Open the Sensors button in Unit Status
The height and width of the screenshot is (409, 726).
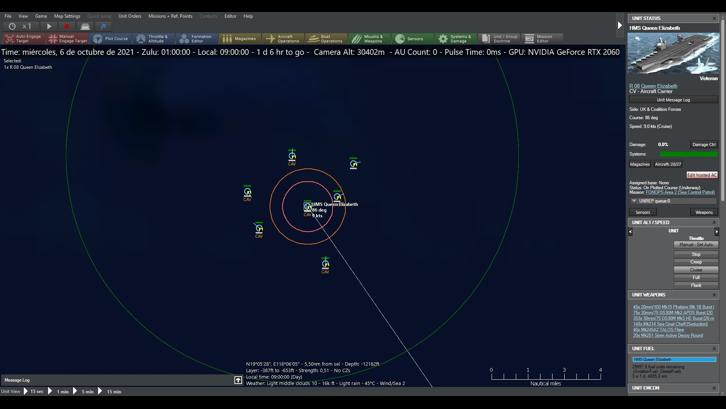(x=643, y=212)
